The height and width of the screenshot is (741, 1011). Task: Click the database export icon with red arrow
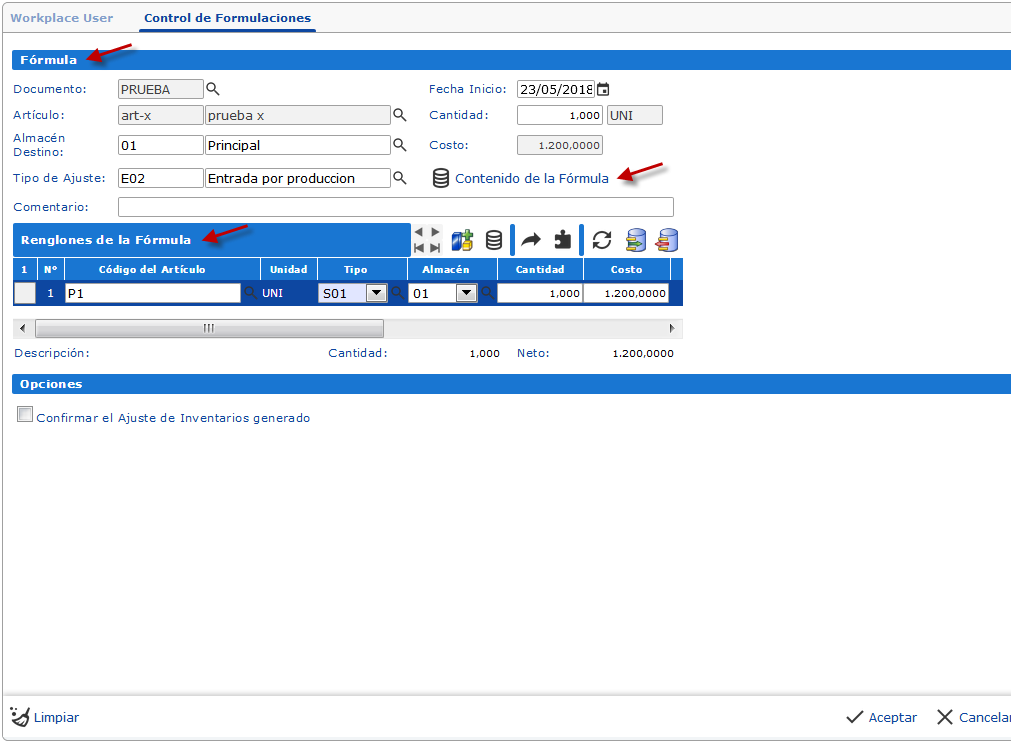point(666,240)
